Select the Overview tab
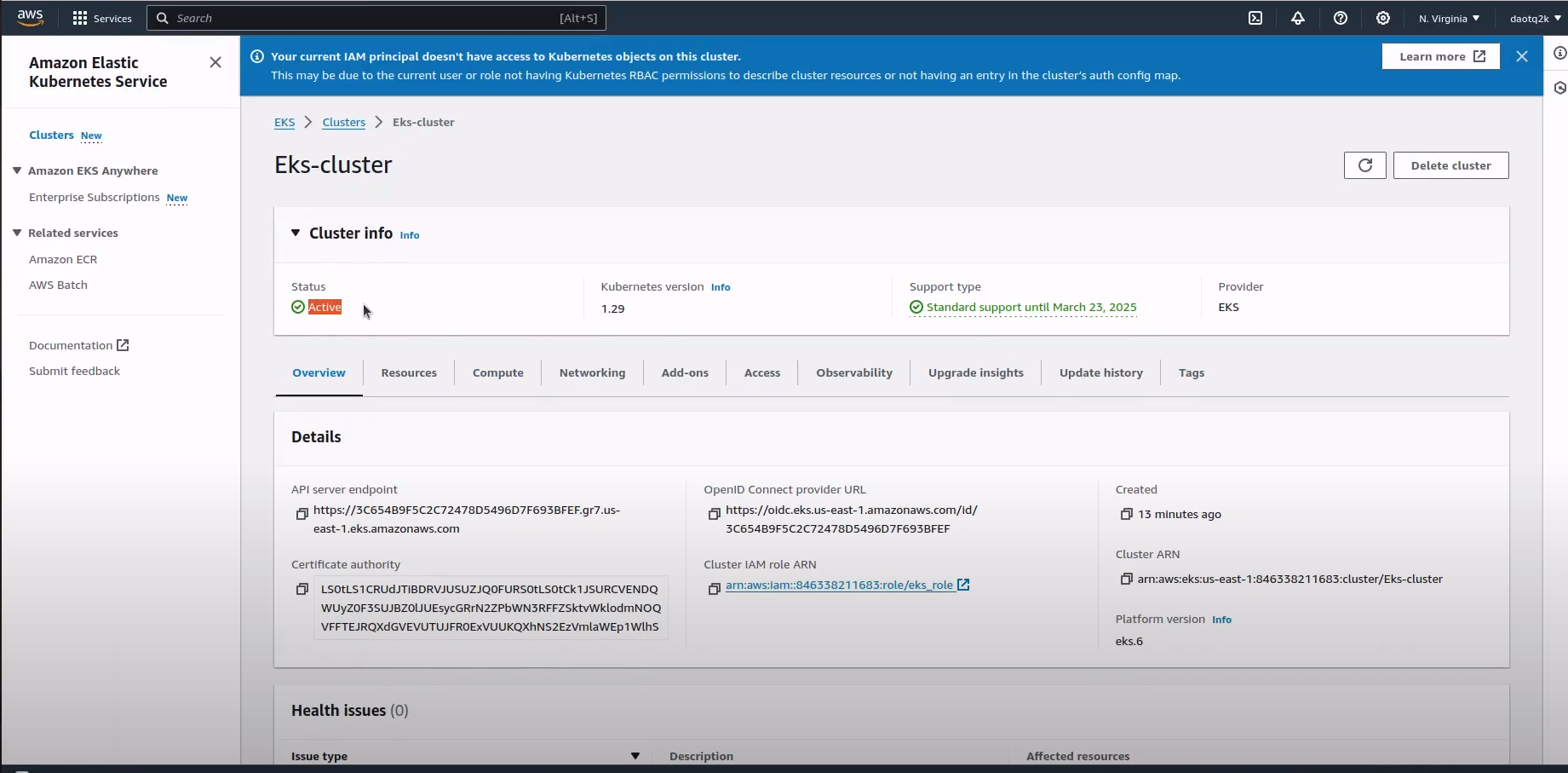 click(x=319, y=372)
